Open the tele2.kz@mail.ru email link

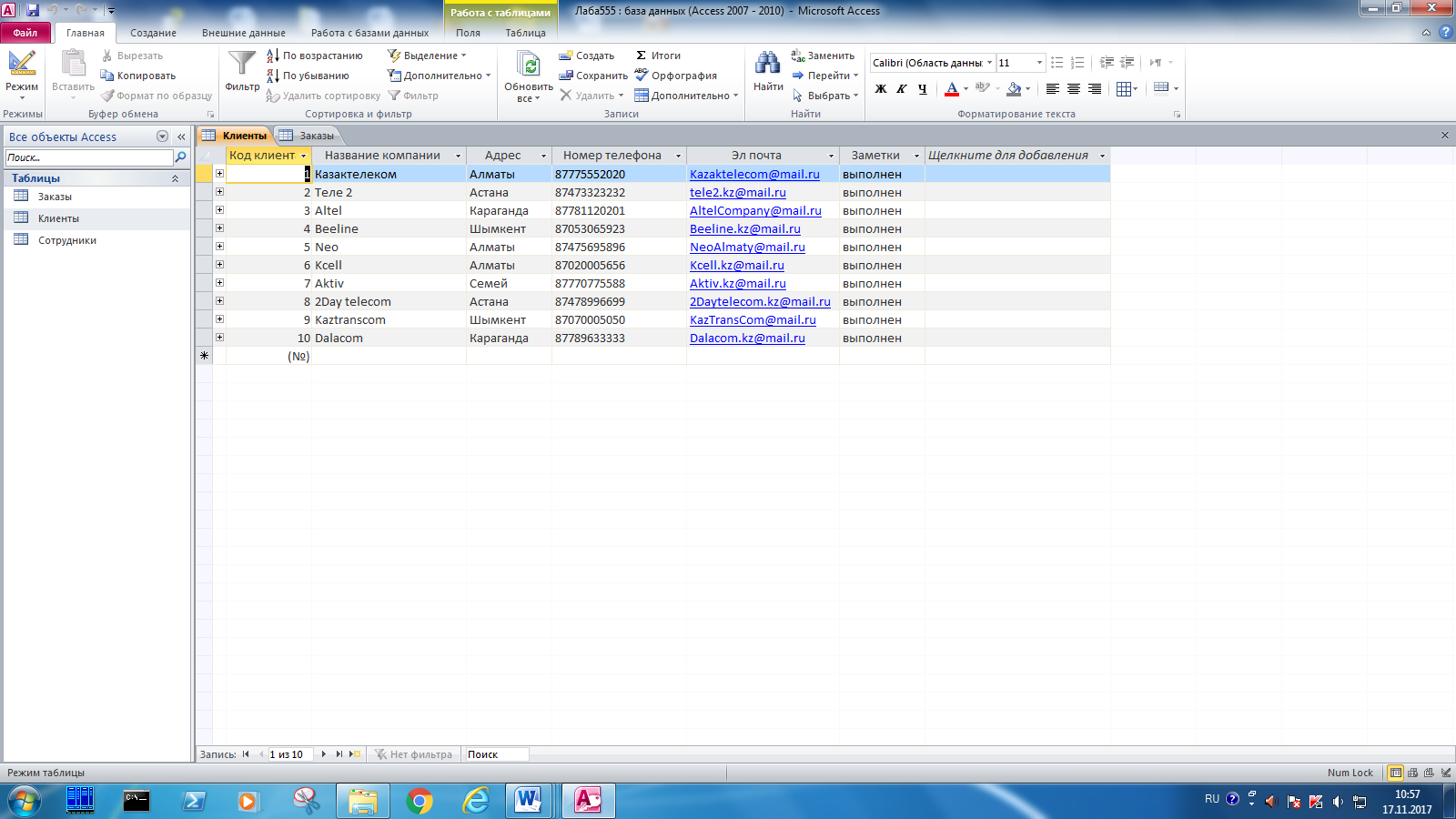738,192
